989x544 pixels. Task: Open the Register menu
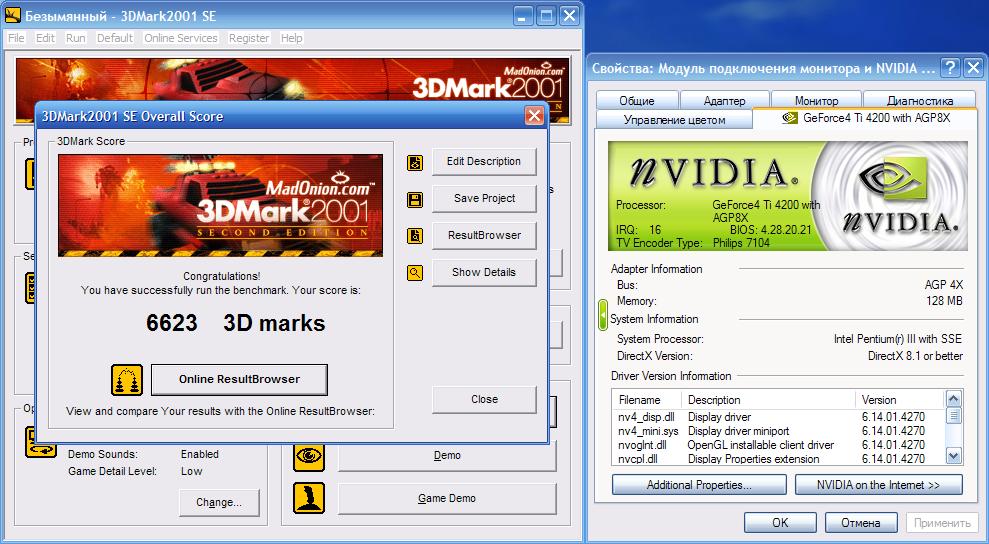(x=249, y=38)
